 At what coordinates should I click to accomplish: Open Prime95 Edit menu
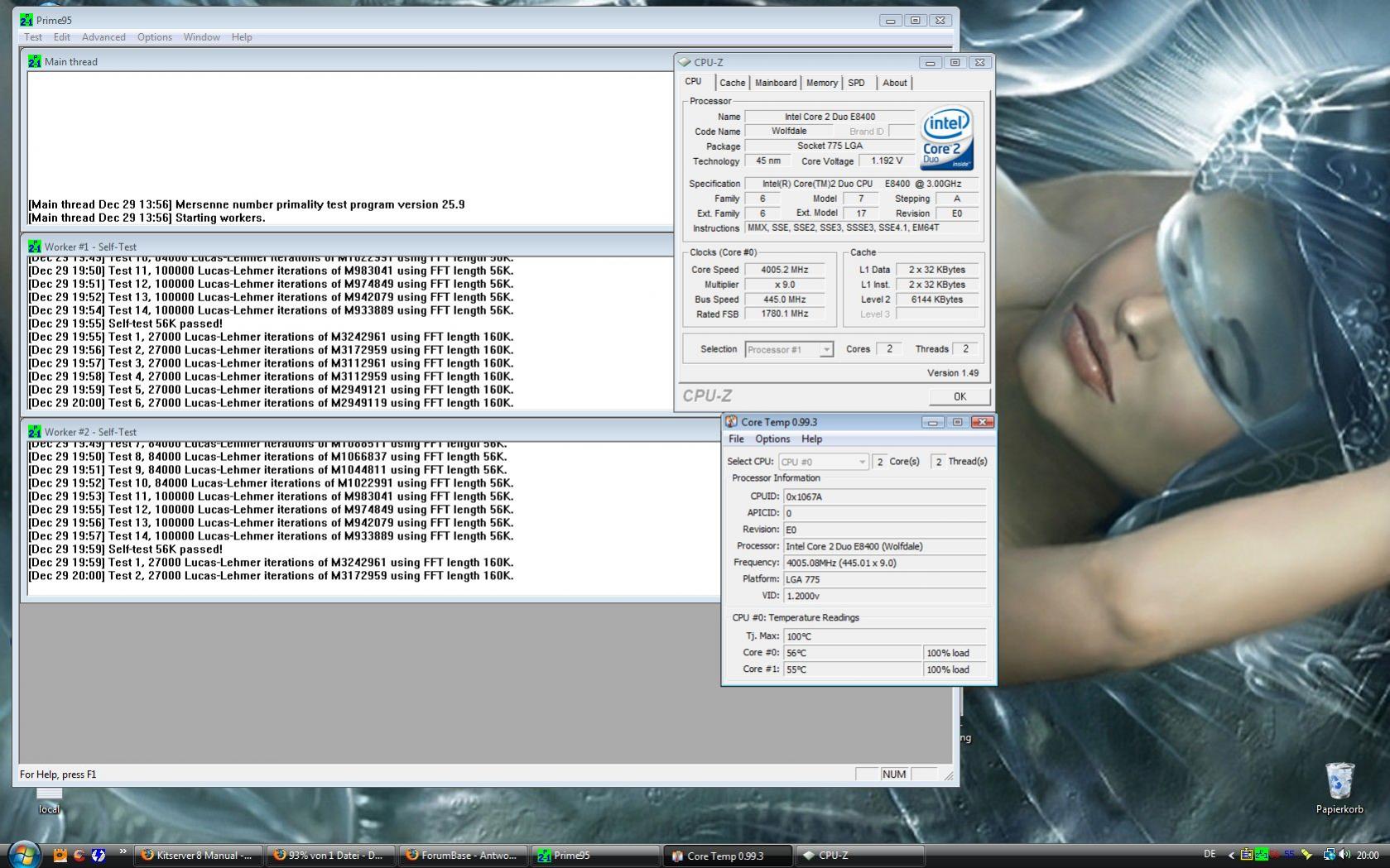(62, 37)
